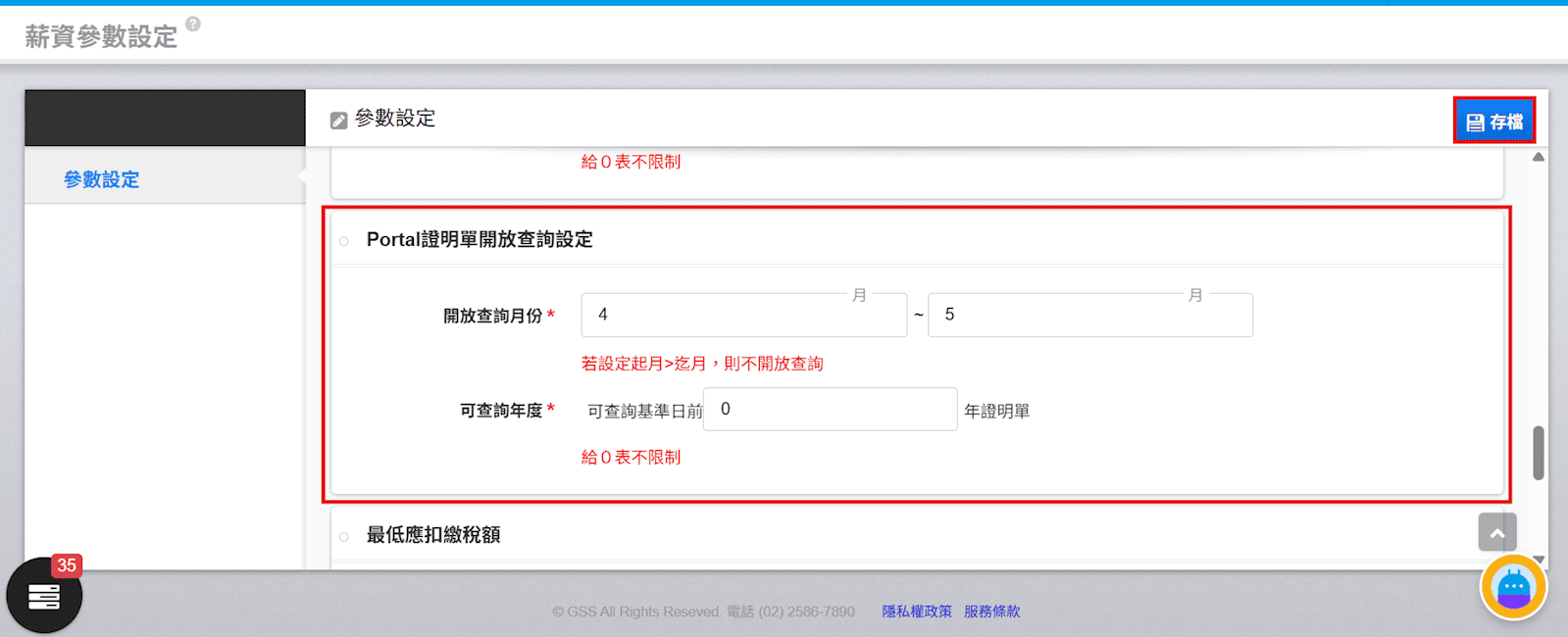Click the Portal證明單開放查詢設定 section title
The image size is (1568, 637).
tap(480, 240)
